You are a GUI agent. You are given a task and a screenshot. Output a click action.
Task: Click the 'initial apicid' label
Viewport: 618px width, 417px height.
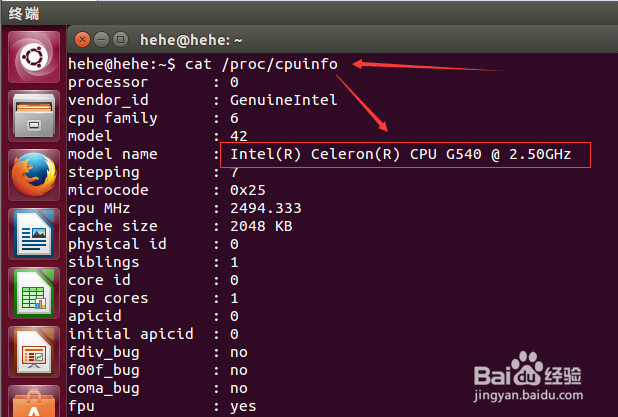click(x=131, y=334)
